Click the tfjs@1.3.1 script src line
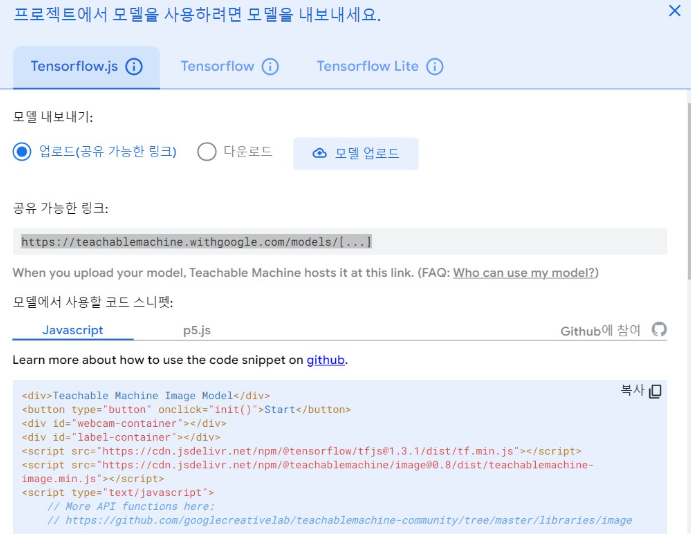Screen dimensions: 691x534 click(x=301, y=451)
